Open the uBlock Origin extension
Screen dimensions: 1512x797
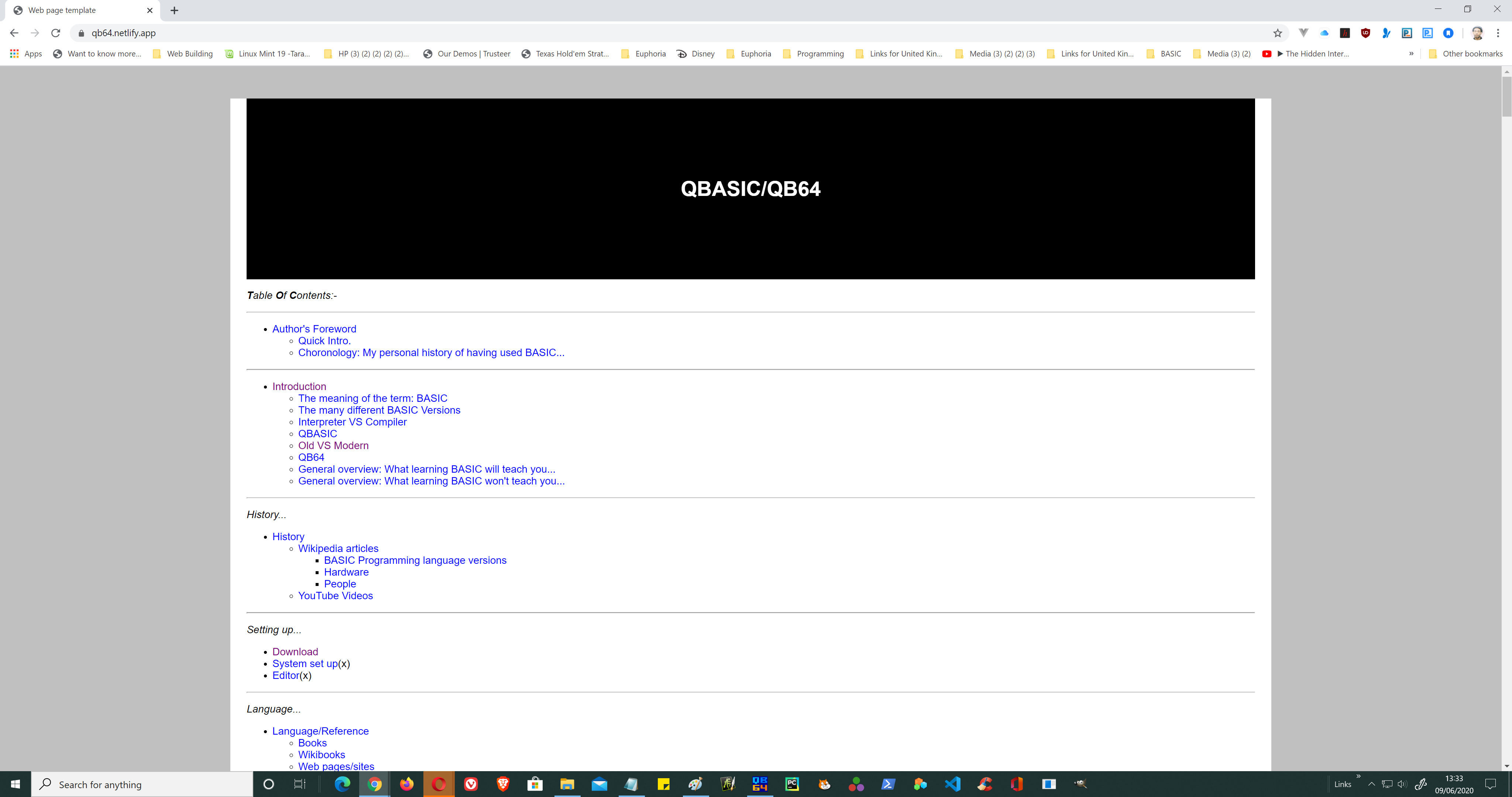1365,33
